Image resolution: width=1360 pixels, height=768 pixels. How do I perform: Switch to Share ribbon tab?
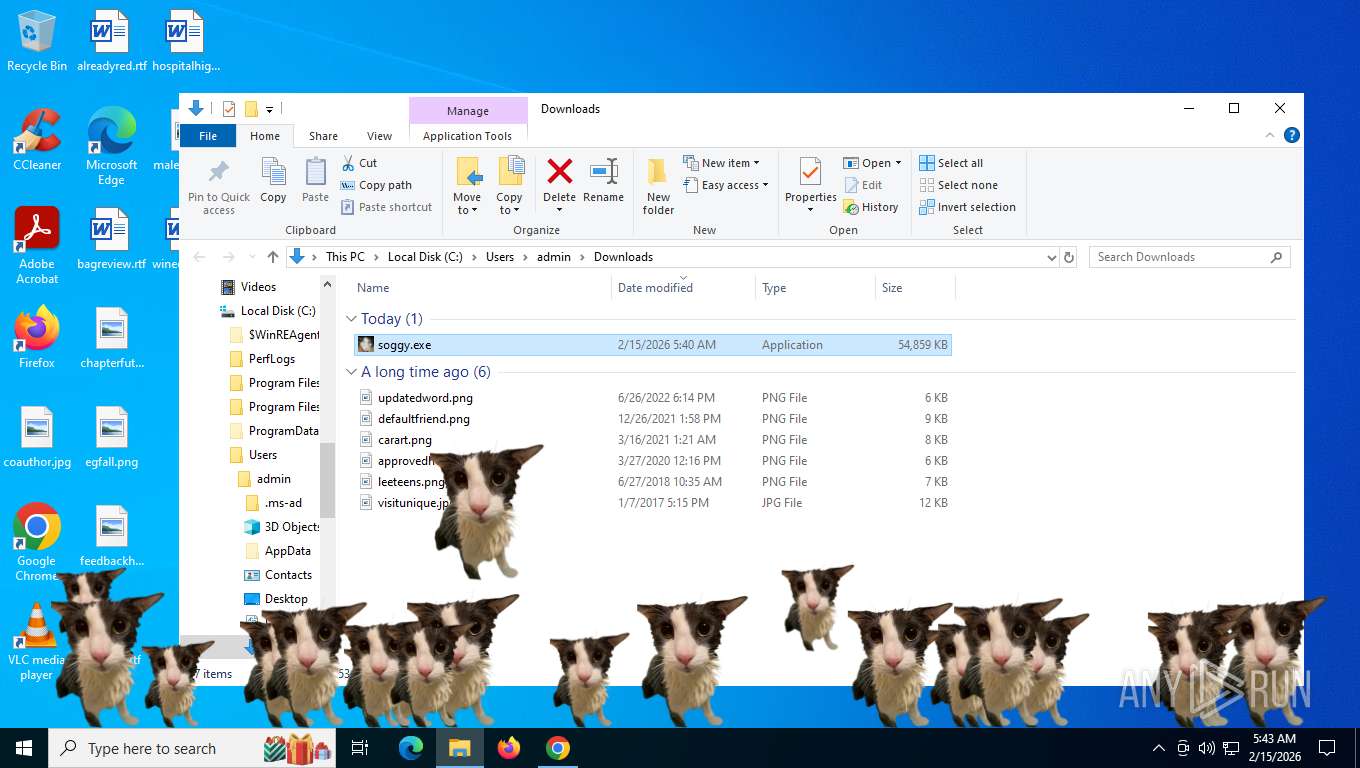[x=323, y=136]
